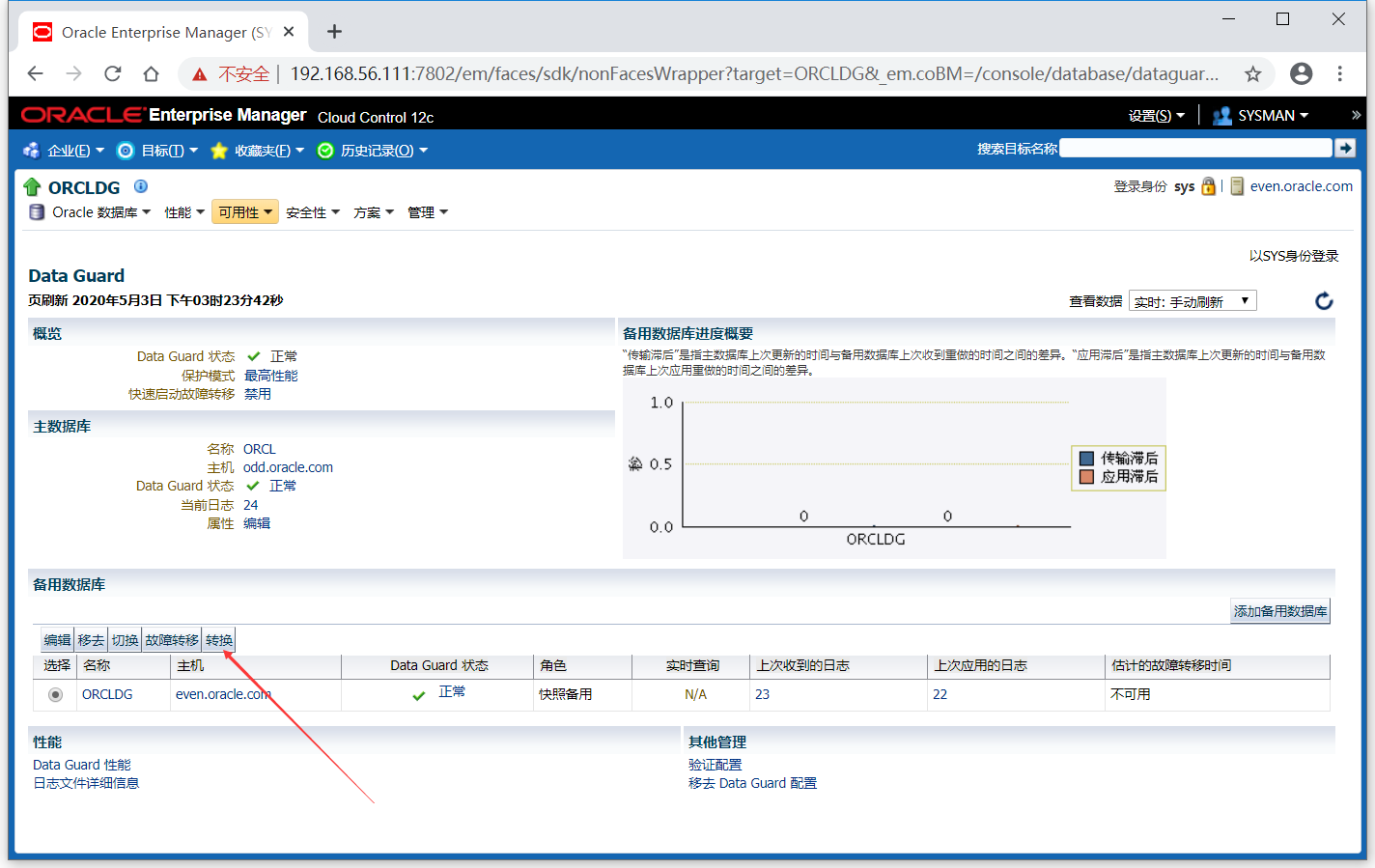
Task: Click the 编辑 button for standby database
Action: click(57, 640)
